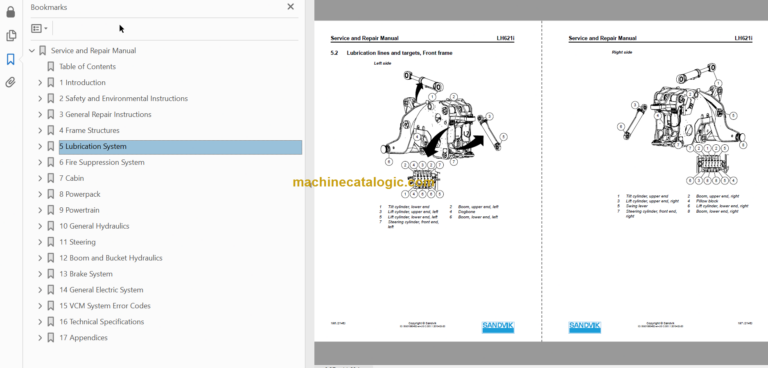Click bookmark icon beside 7 Cabin

click(x=50, y=178)
